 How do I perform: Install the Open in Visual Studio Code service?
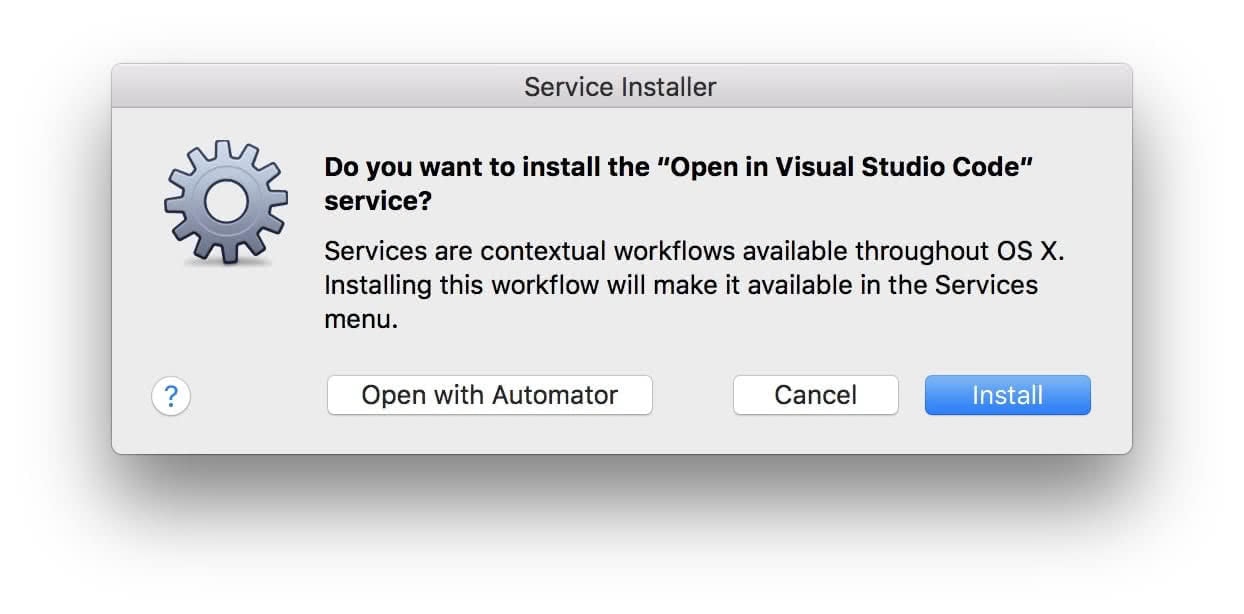point(1007,395)
